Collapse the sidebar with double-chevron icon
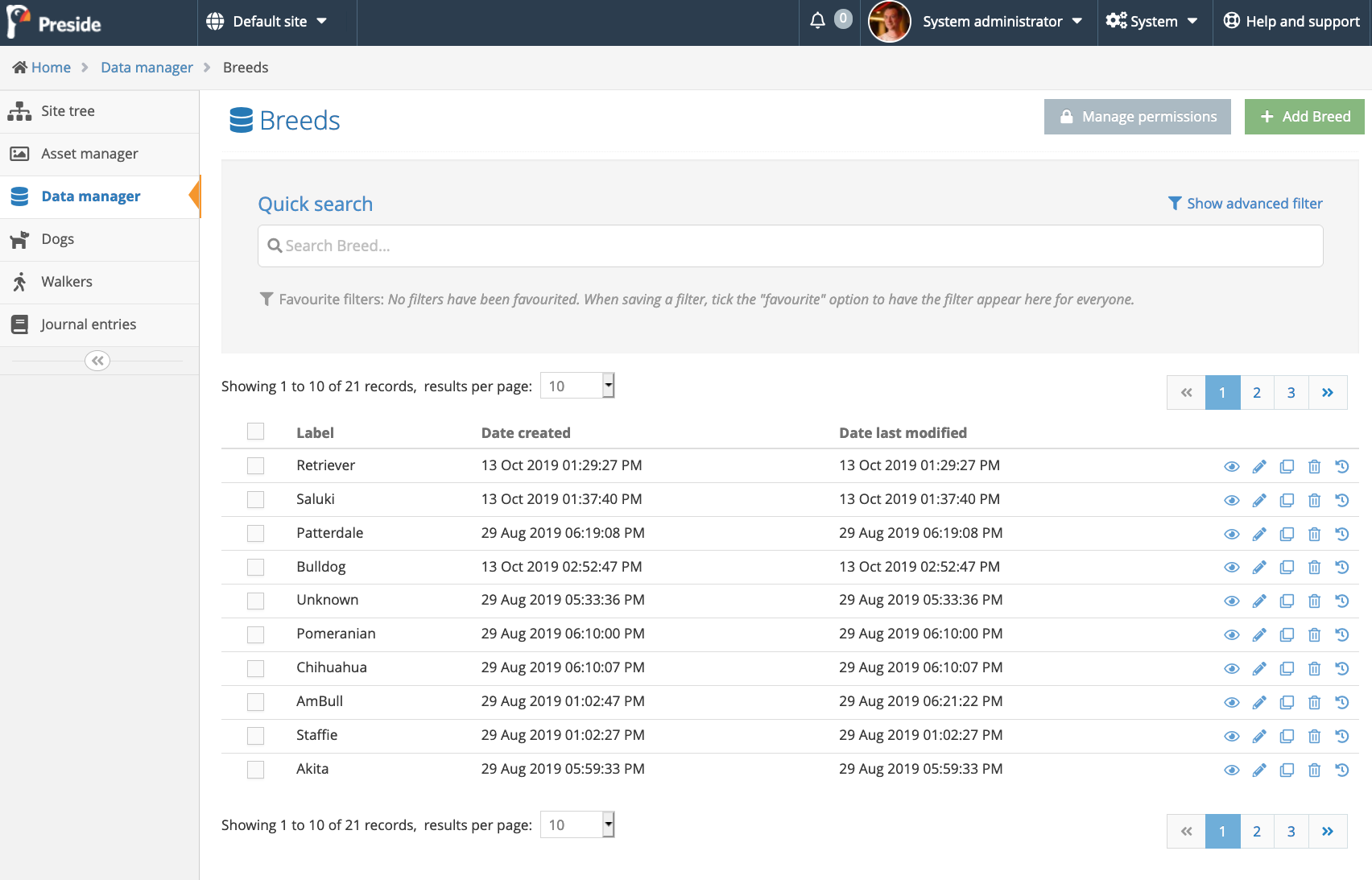This screenshot has width=1372, height=880. 97,361
